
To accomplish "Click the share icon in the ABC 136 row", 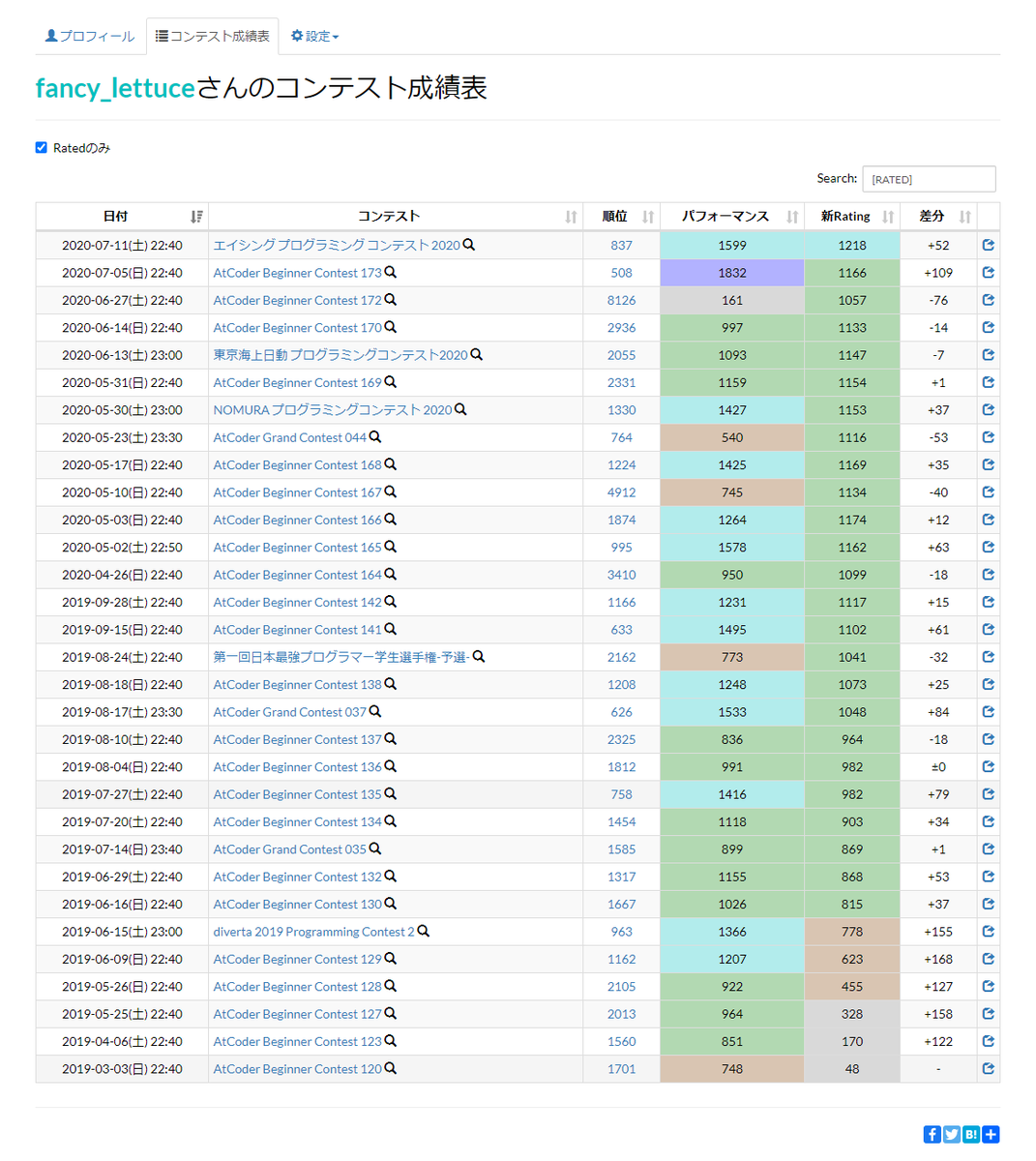I will [988, 766].
